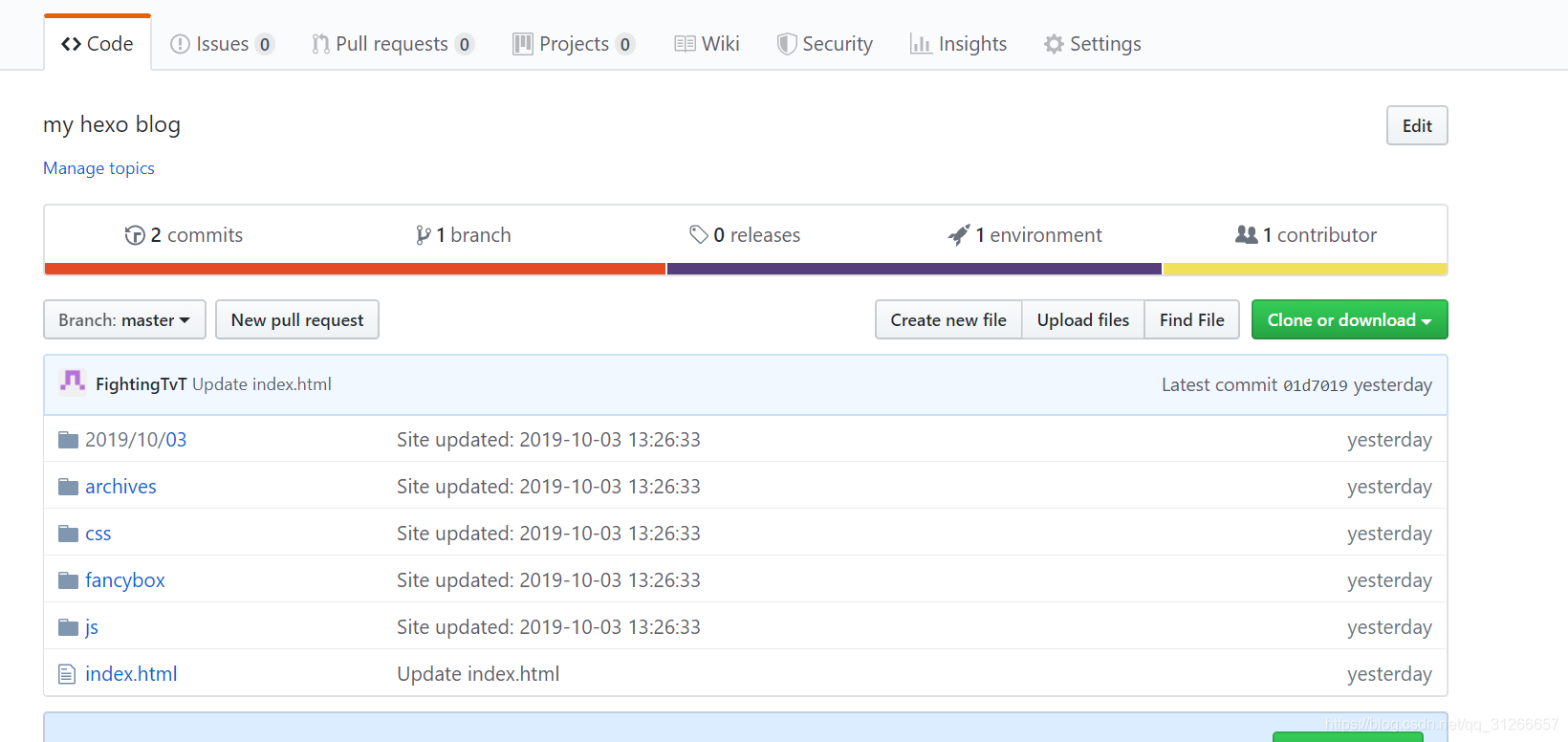Open the archives row commit message
Viewport: 1568px width, 742px height.
click(x=549, y=487)
